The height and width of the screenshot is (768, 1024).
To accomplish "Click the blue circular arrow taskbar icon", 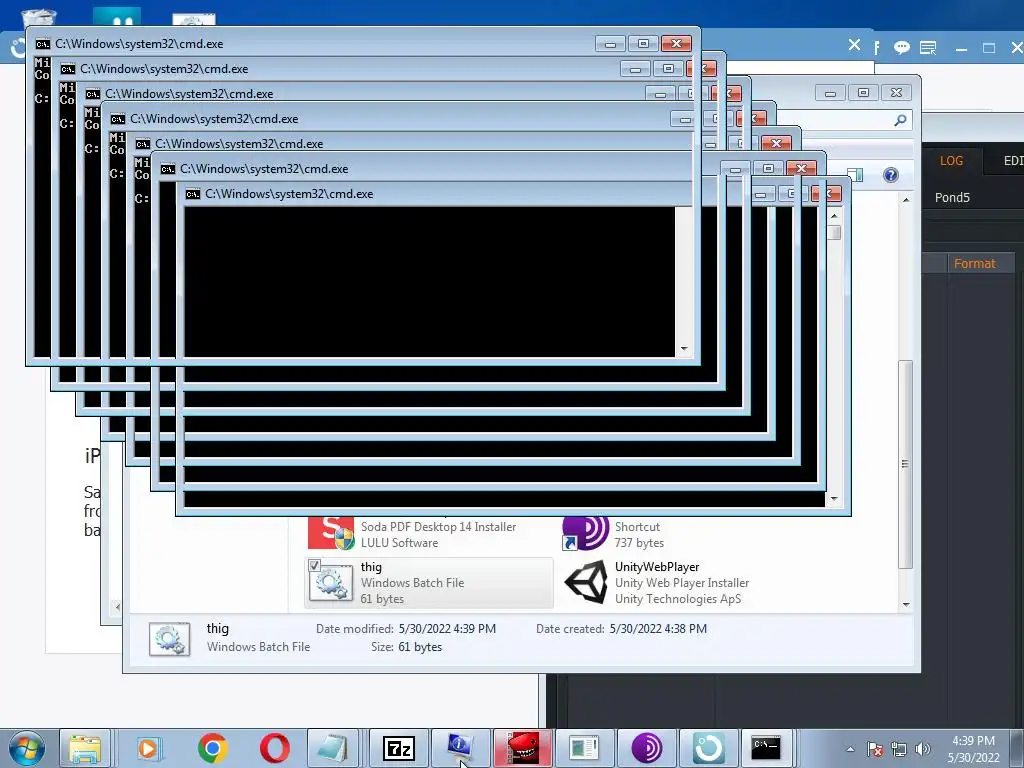I will [x=709, y=748].
